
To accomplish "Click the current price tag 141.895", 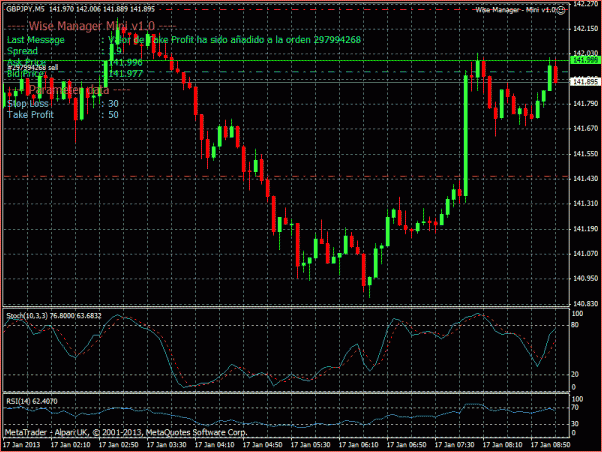I will coord(585,82).
